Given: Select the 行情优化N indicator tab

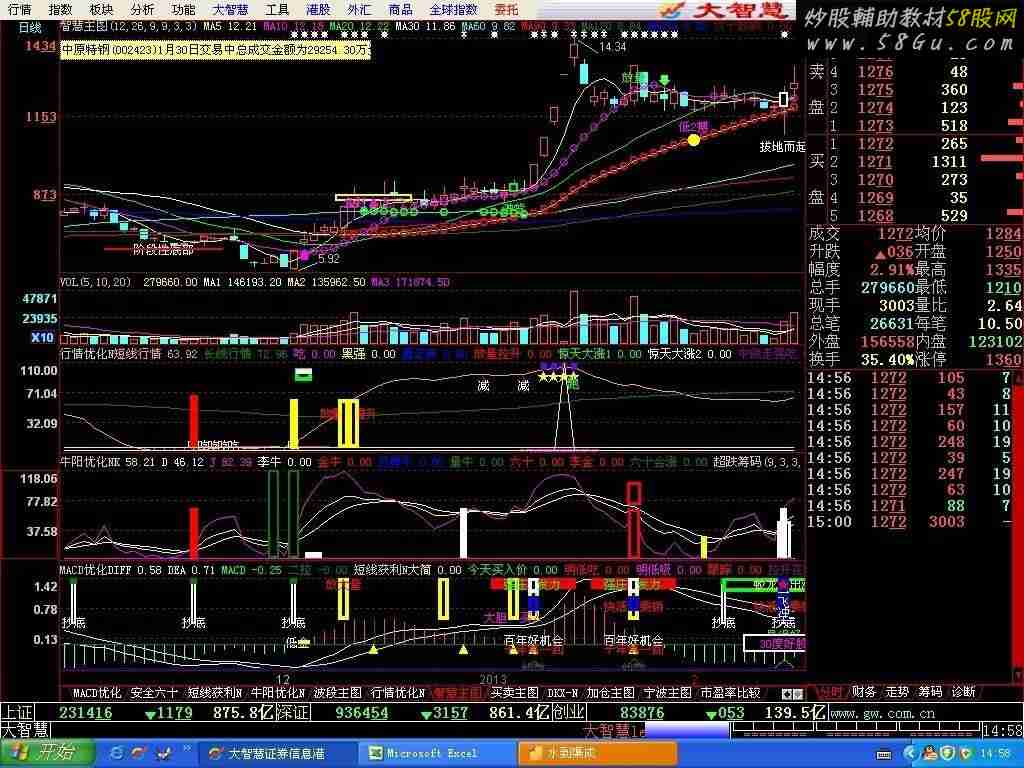Looking at the screenshot, I should pos(398,693).
